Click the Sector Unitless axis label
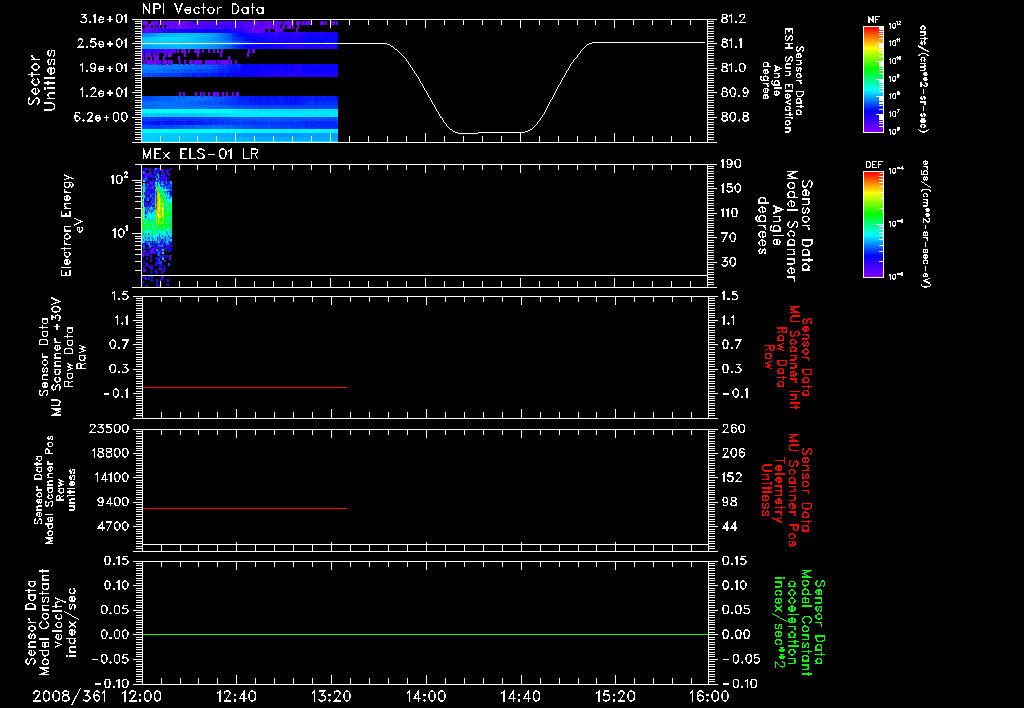This screenshot has height=708, width=1024. pyautogui.click(x=42, y=80)
